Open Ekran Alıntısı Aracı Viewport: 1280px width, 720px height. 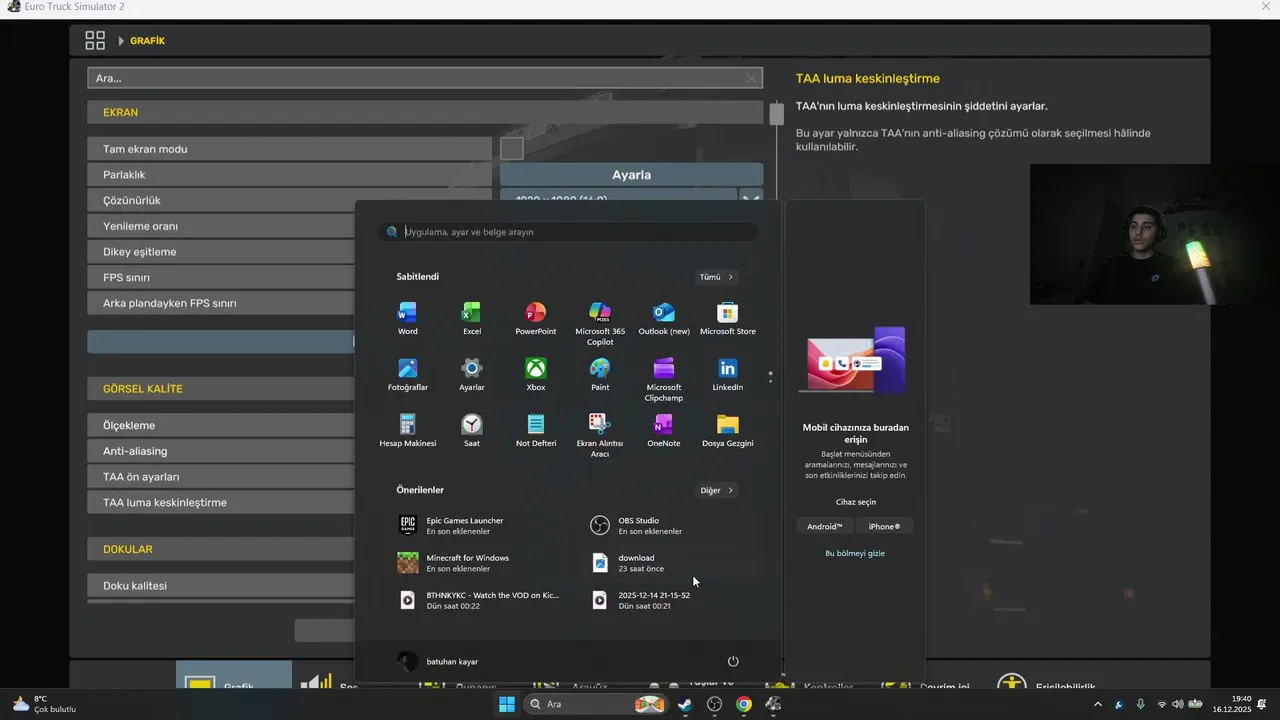[x=600, y=435]
